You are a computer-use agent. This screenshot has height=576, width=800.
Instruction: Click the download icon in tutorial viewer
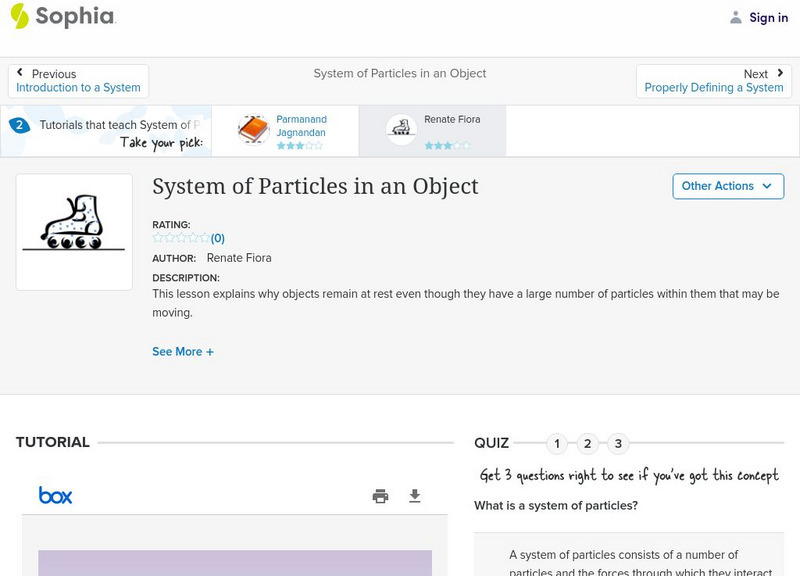click(415, 496)
